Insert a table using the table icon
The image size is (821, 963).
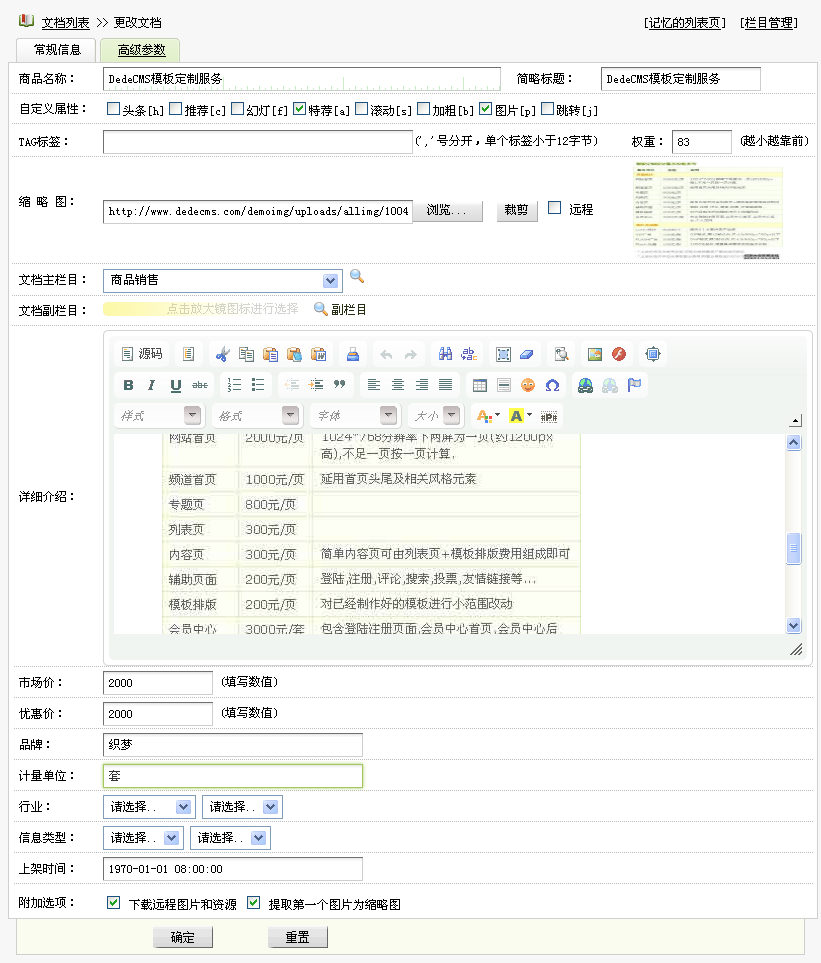(x=480, y=385)
